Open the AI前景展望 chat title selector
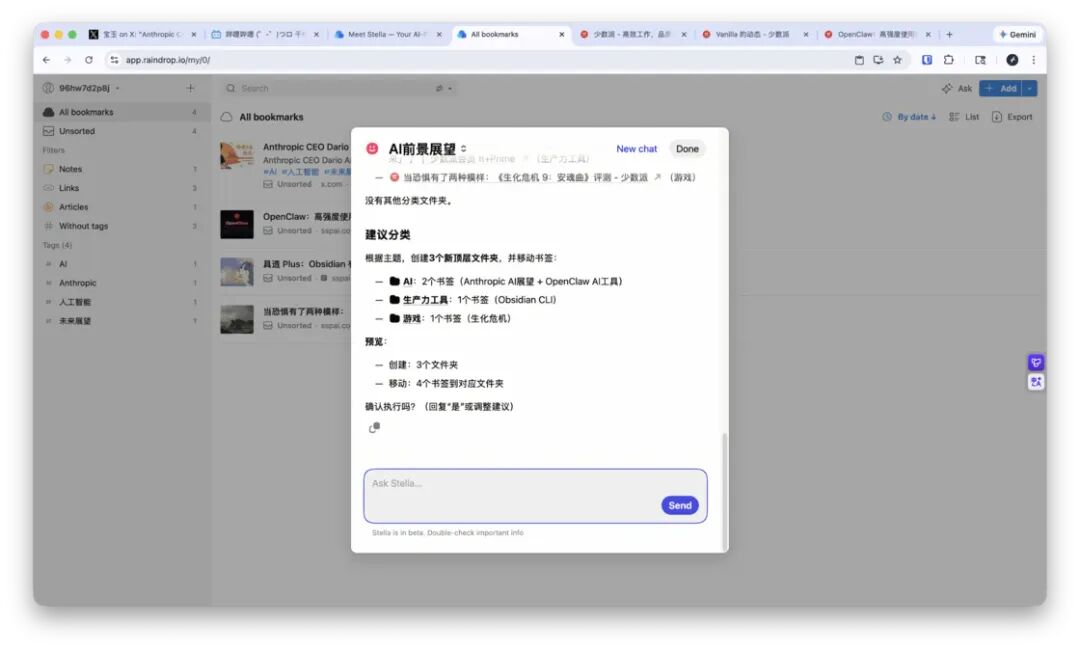Viewport: 1080px width, 650px height. point(427,149)
